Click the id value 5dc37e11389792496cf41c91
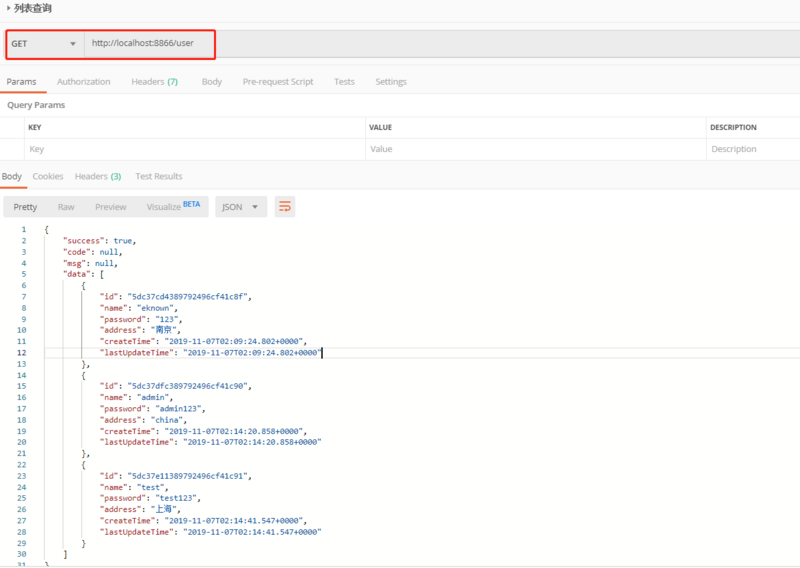 pyautogui.click(x=187, y=476)
